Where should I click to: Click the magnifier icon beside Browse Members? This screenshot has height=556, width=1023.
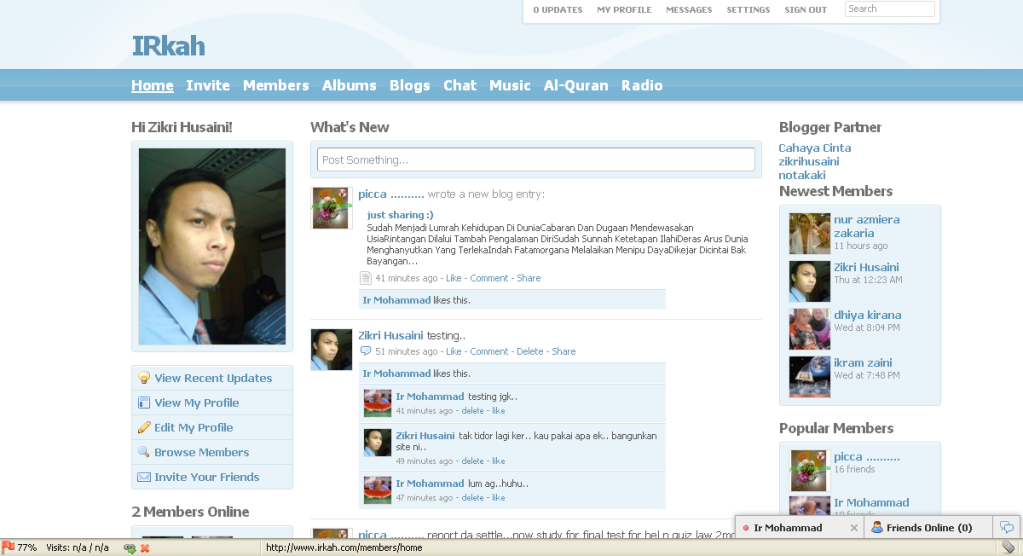(x=144, y=452)
